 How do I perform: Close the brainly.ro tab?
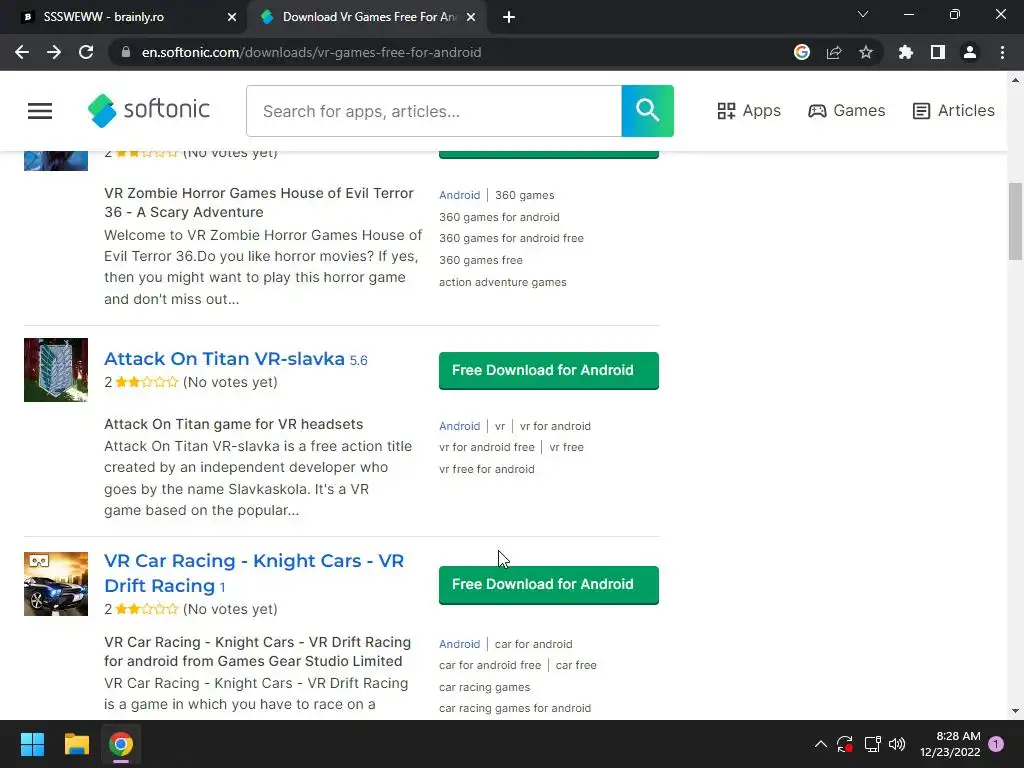(x=232, y=17)
